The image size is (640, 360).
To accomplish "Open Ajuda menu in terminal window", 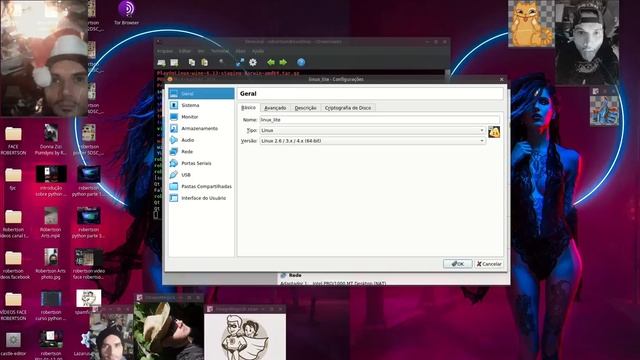I will pos(258,51).
